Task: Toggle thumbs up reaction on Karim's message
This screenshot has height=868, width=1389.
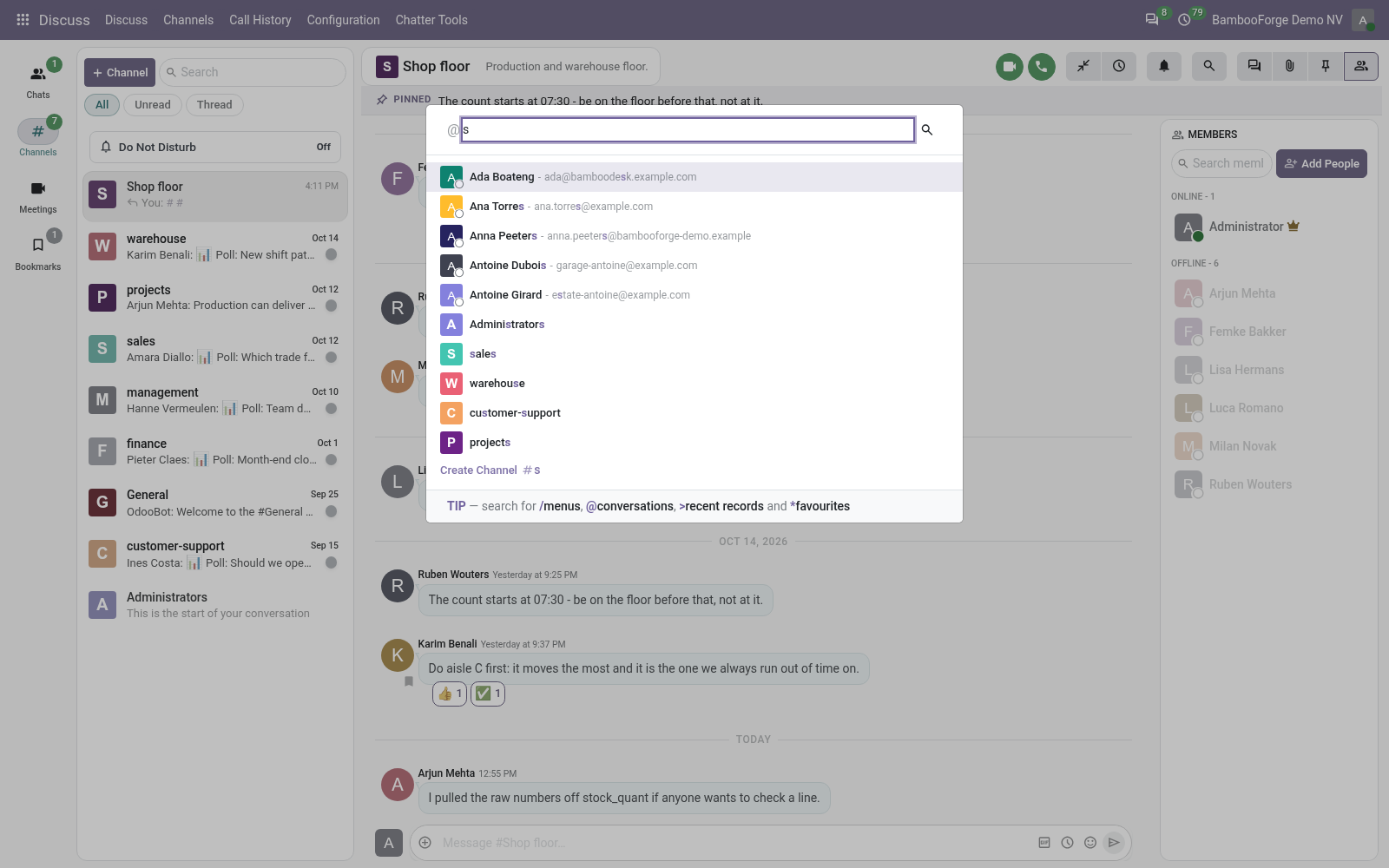Action: (x=450, y=694)
